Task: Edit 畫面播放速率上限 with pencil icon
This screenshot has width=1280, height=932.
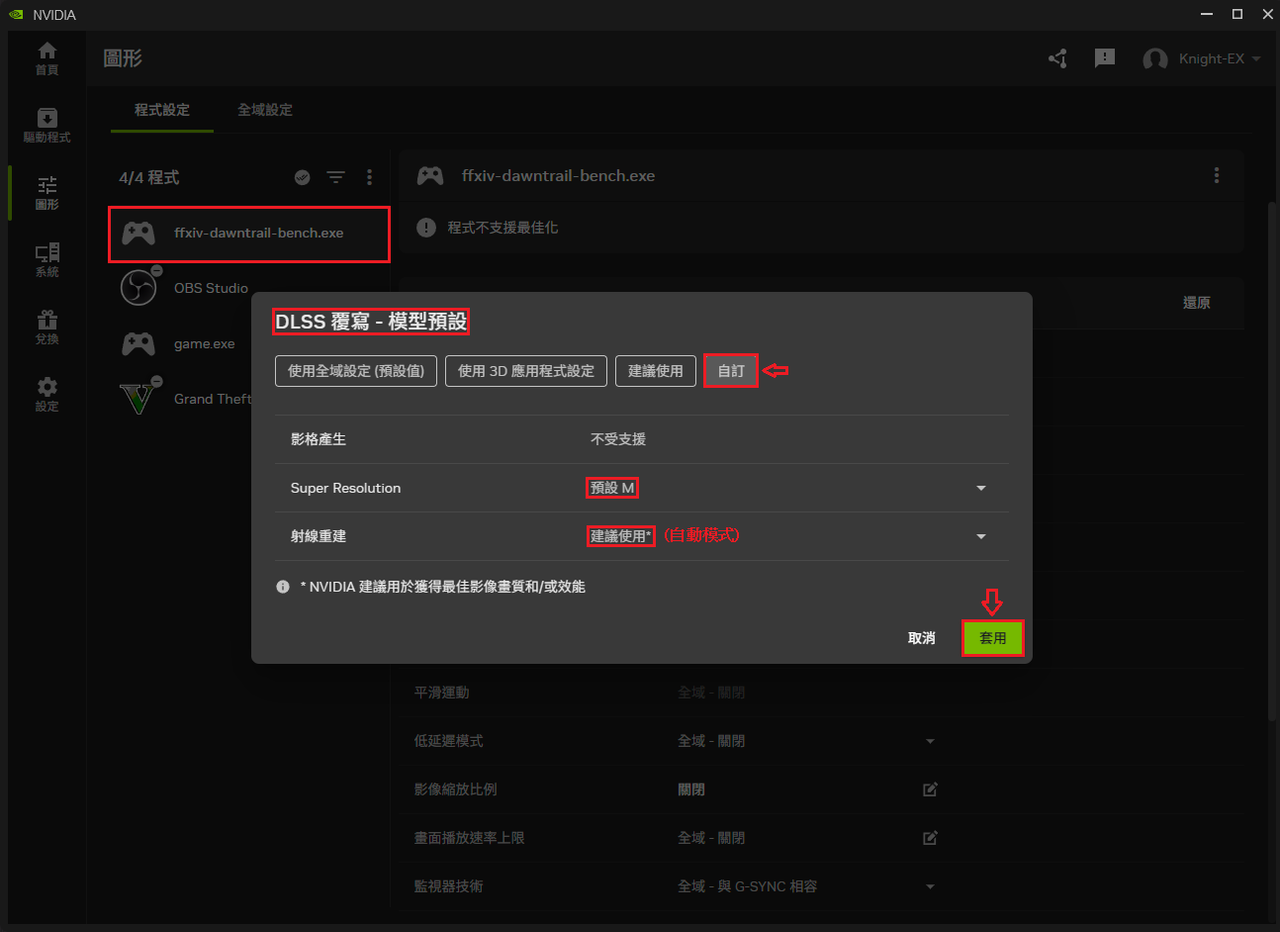Action: (930, 838)
